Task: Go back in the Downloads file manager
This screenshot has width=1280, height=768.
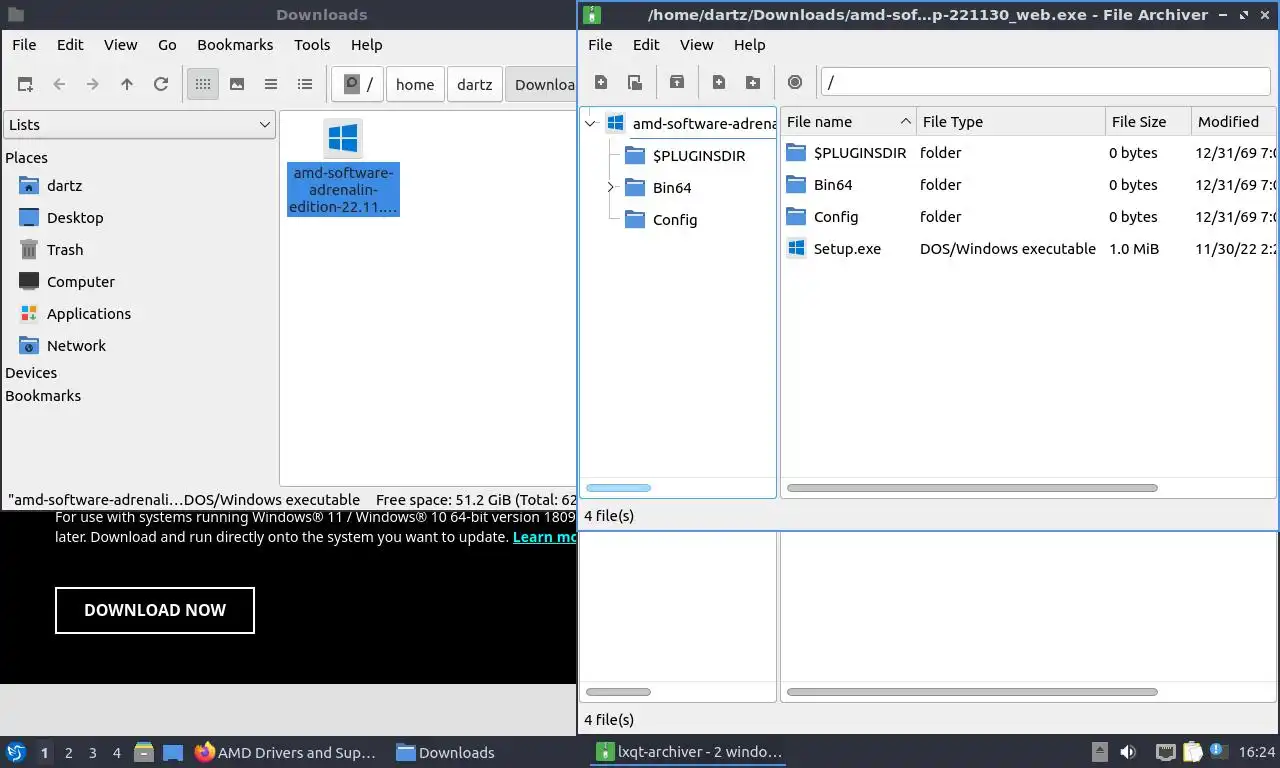Action: 59,84
